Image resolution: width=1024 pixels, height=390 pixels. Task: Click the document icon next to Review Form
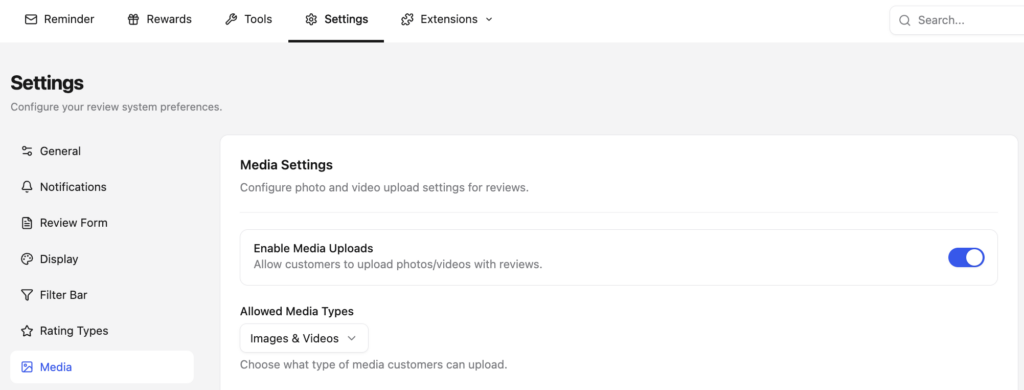tap(27, 223)
